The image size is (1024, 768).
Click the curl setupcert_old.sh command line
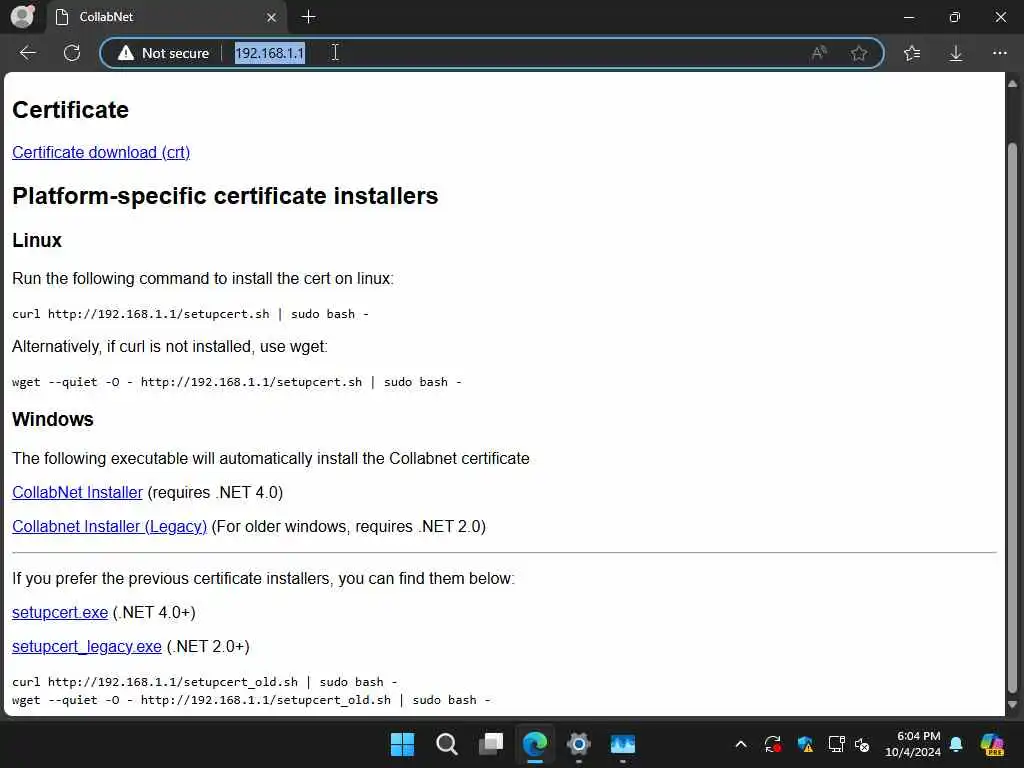tap(204, 682)
